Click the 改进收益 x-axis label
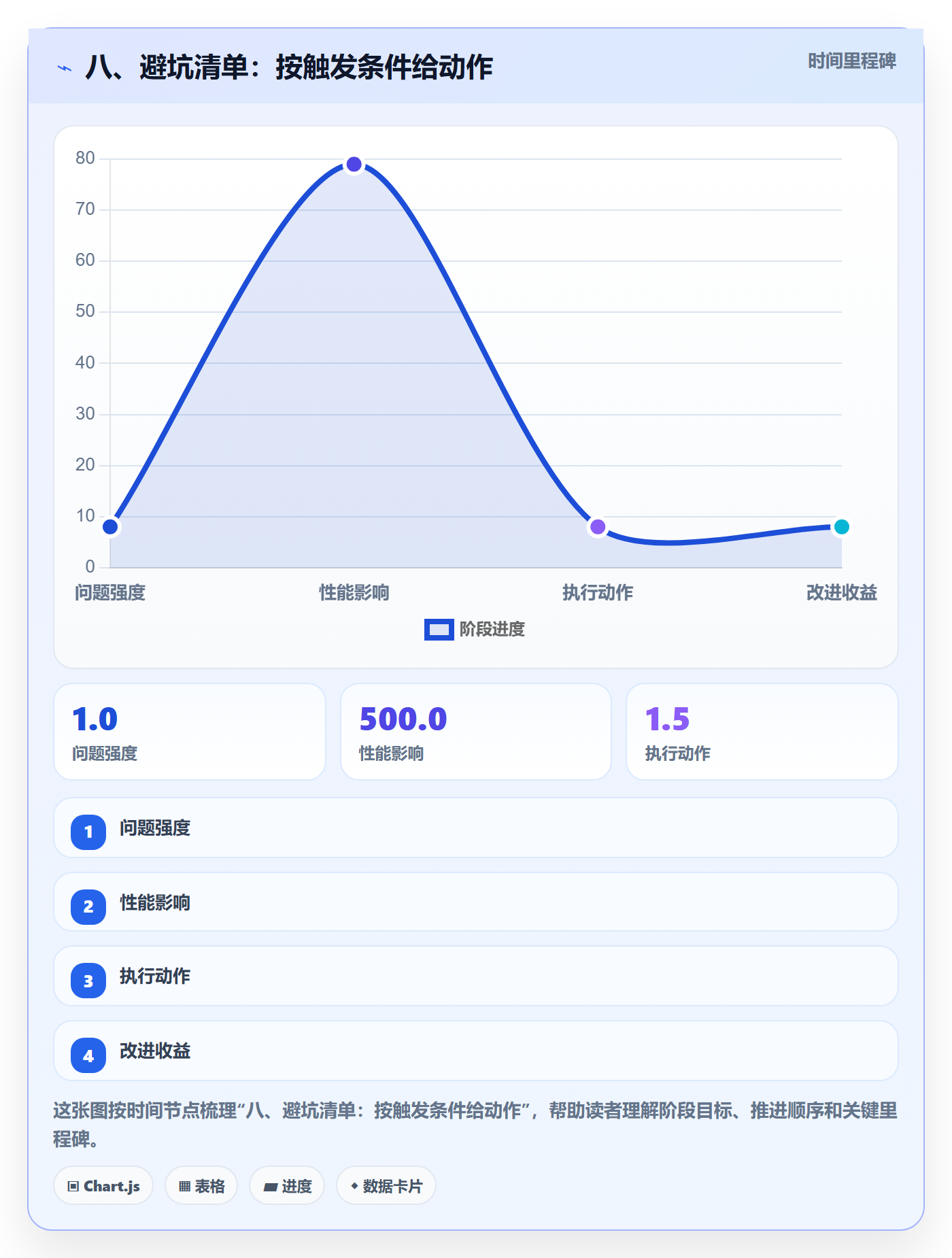The image size is (952, 1258). (842, 593)
